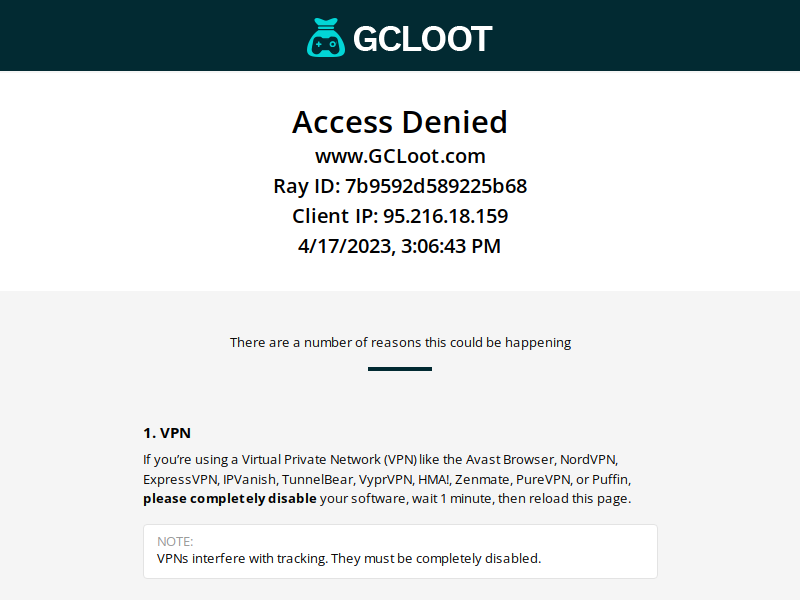Click the Client IP 95.216.18.159 text

tap(400, 216)
